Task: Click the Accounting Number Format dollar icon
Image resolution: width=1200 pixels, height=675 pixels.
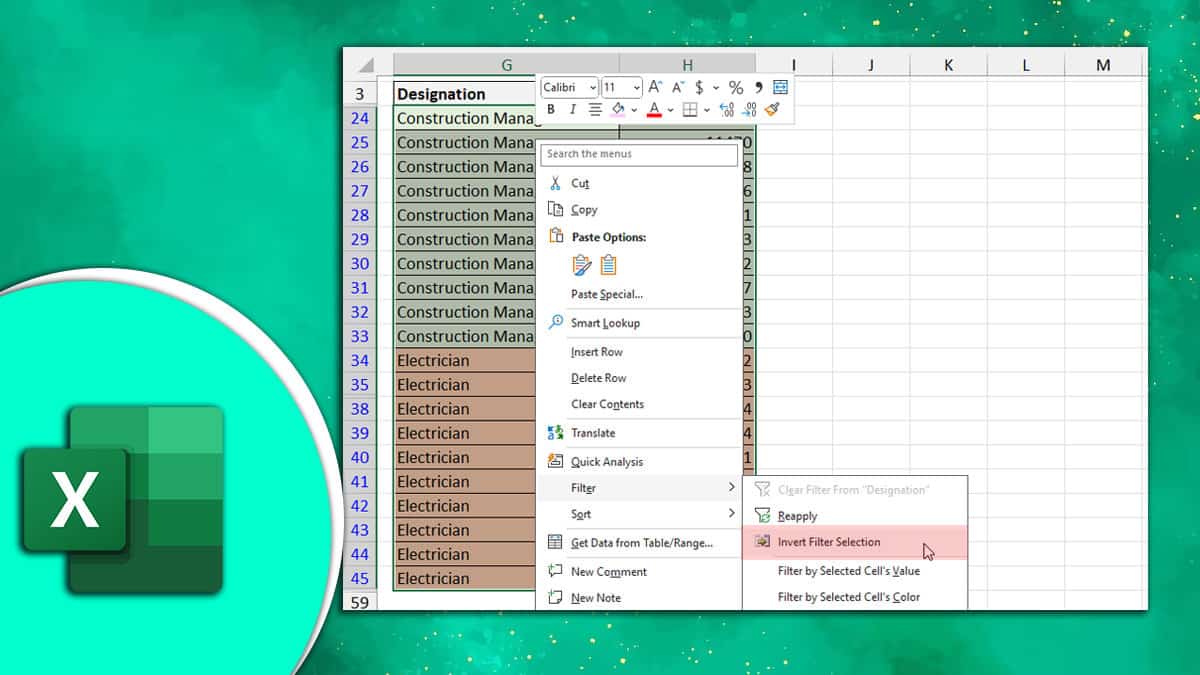Action: pyautogui.click(x=699, y=87)
